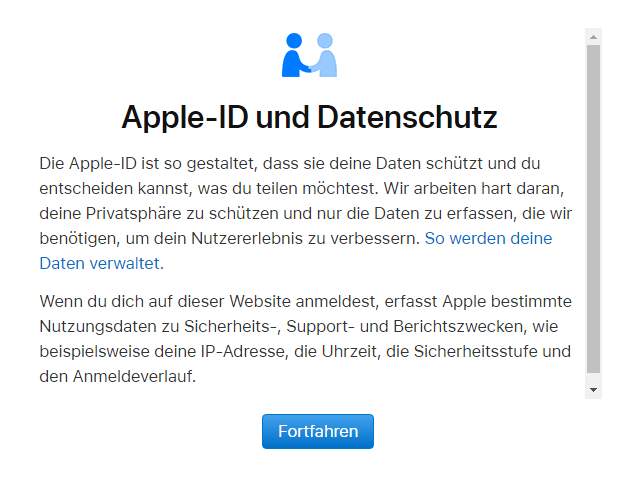Click the word "Datenschutz" in the heading
This screenshot has height=477, width=617.
(x=405, y=117)
